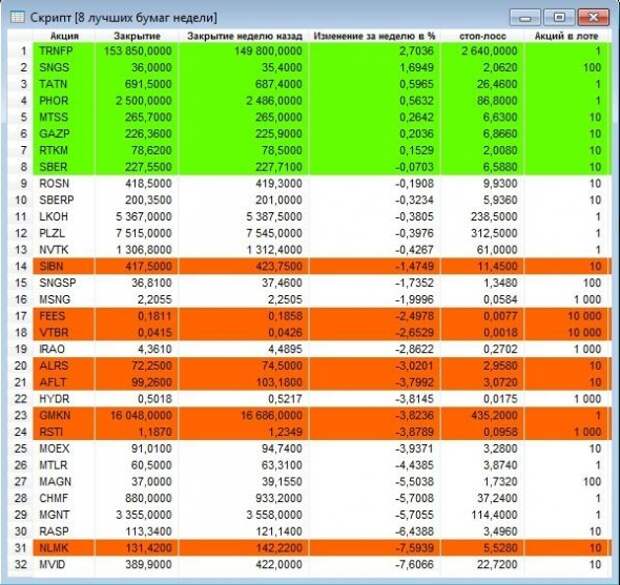Click row number 32
Image resolution: width=620 pixels, height=585 pixels.
pyautogui.click(x=21, y=565)
